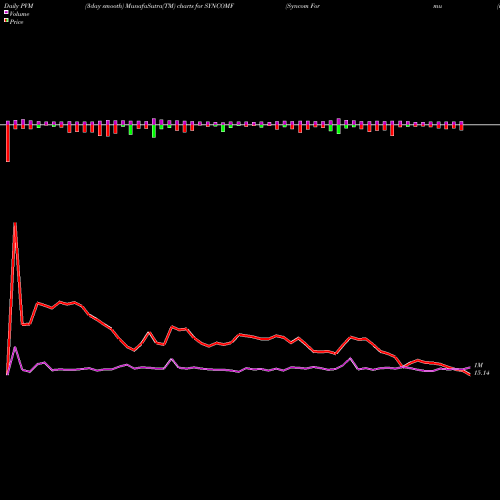Click the longest red bar at the far left of the bar chart
Viewport: 500px width, 500px height.
point(8,143)
